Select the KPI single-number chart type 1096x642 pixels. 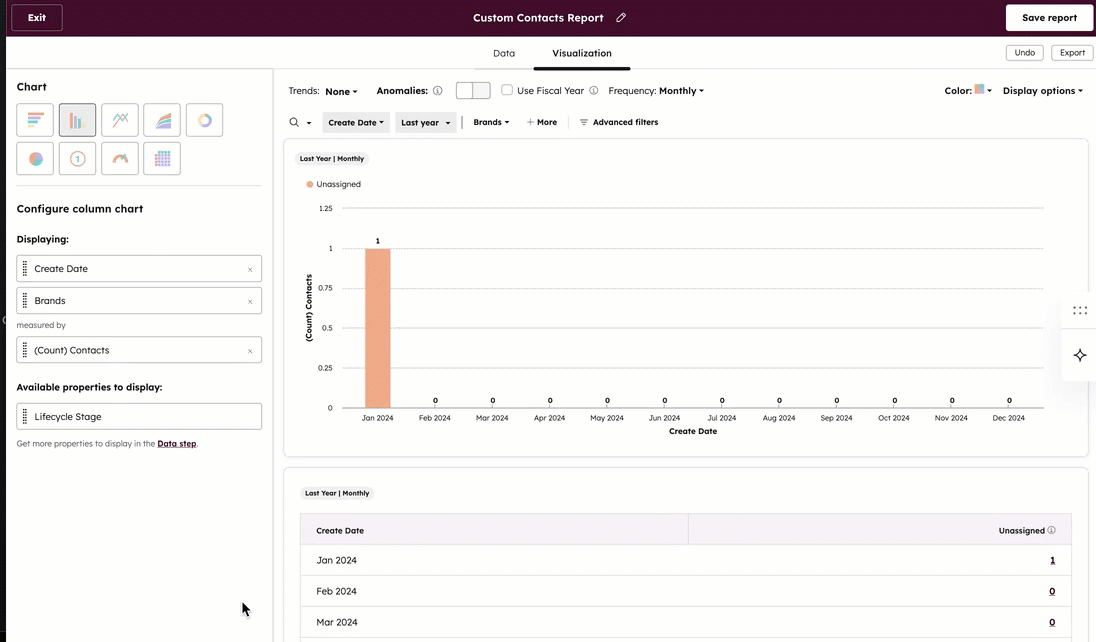click(x=77, y=158)
